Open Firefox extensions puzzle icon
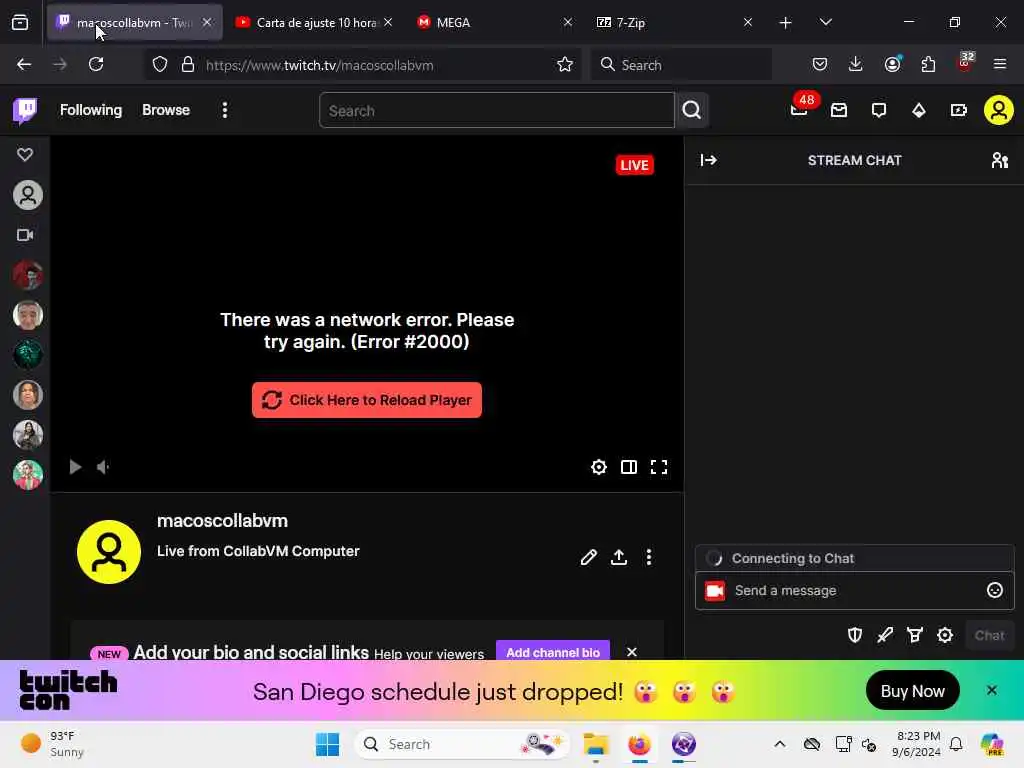The width and height of the screenshot is (1024, 768). [x=928, y=65]
